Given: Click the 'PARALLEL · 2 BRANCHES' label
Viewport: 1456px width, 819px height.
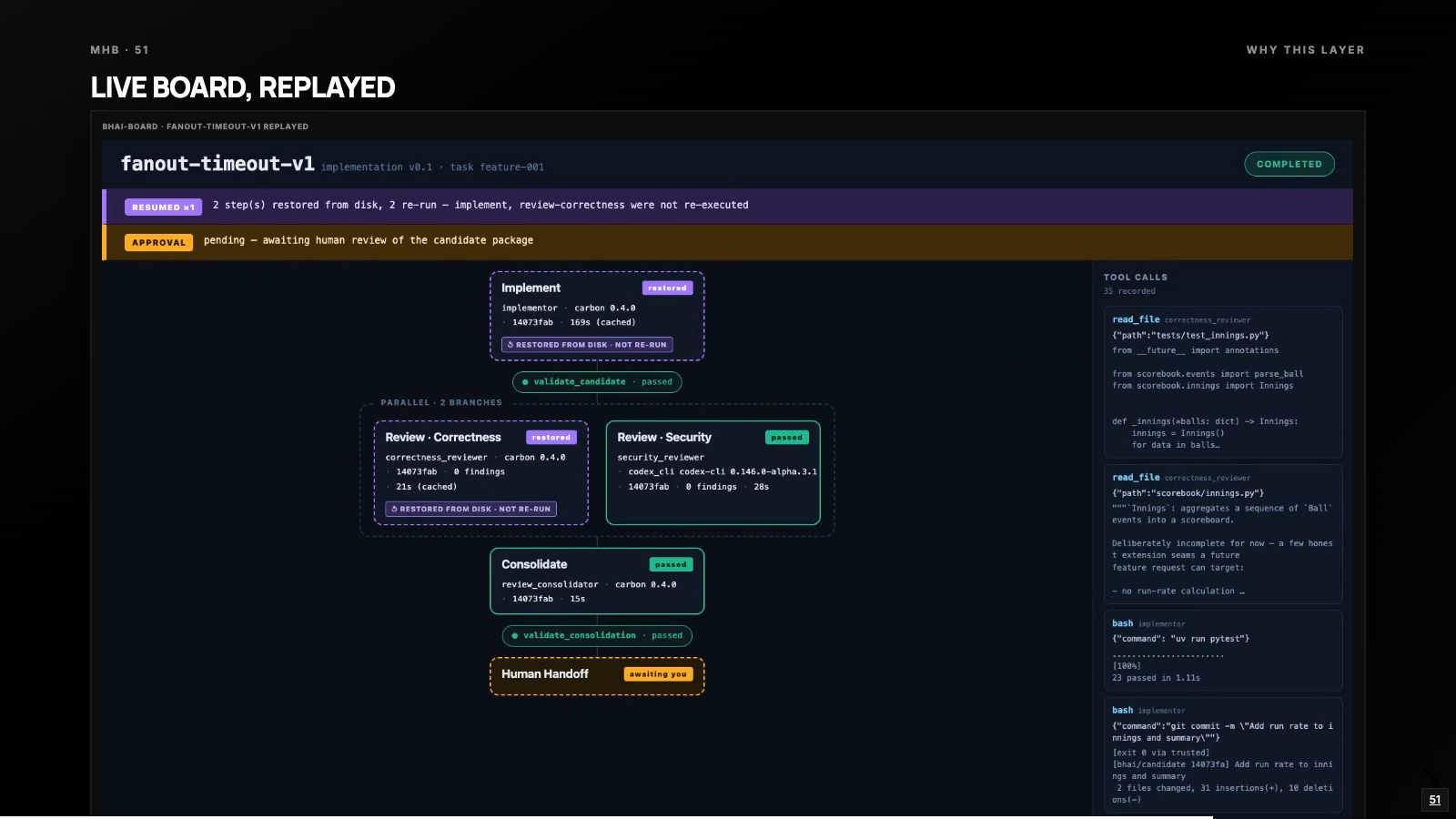Looking at the screenshot, I should click(441, 402).
